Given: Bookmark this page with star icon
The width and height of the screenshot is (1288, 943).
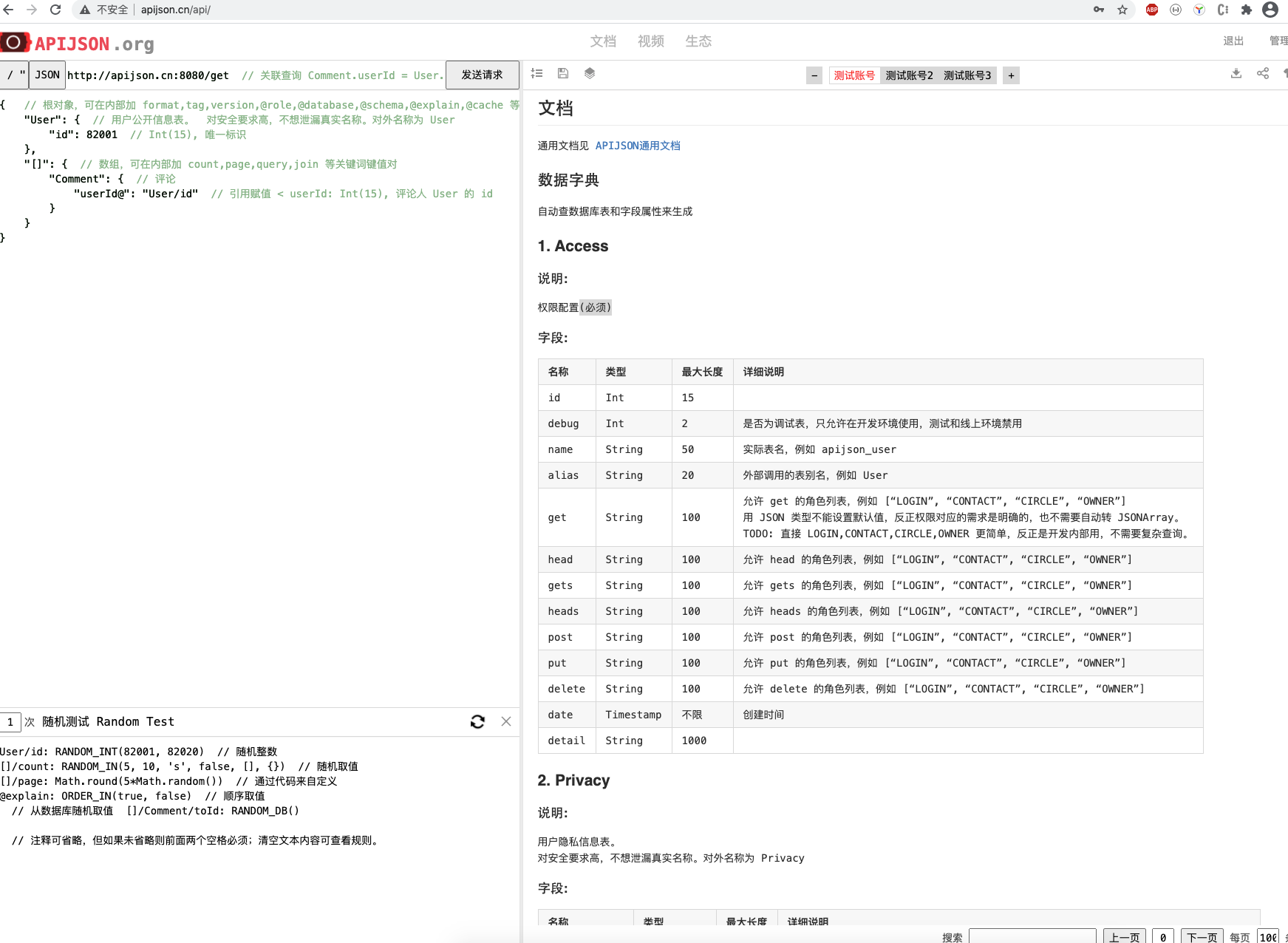Looking at the screenshot, I should point(1122,10).
